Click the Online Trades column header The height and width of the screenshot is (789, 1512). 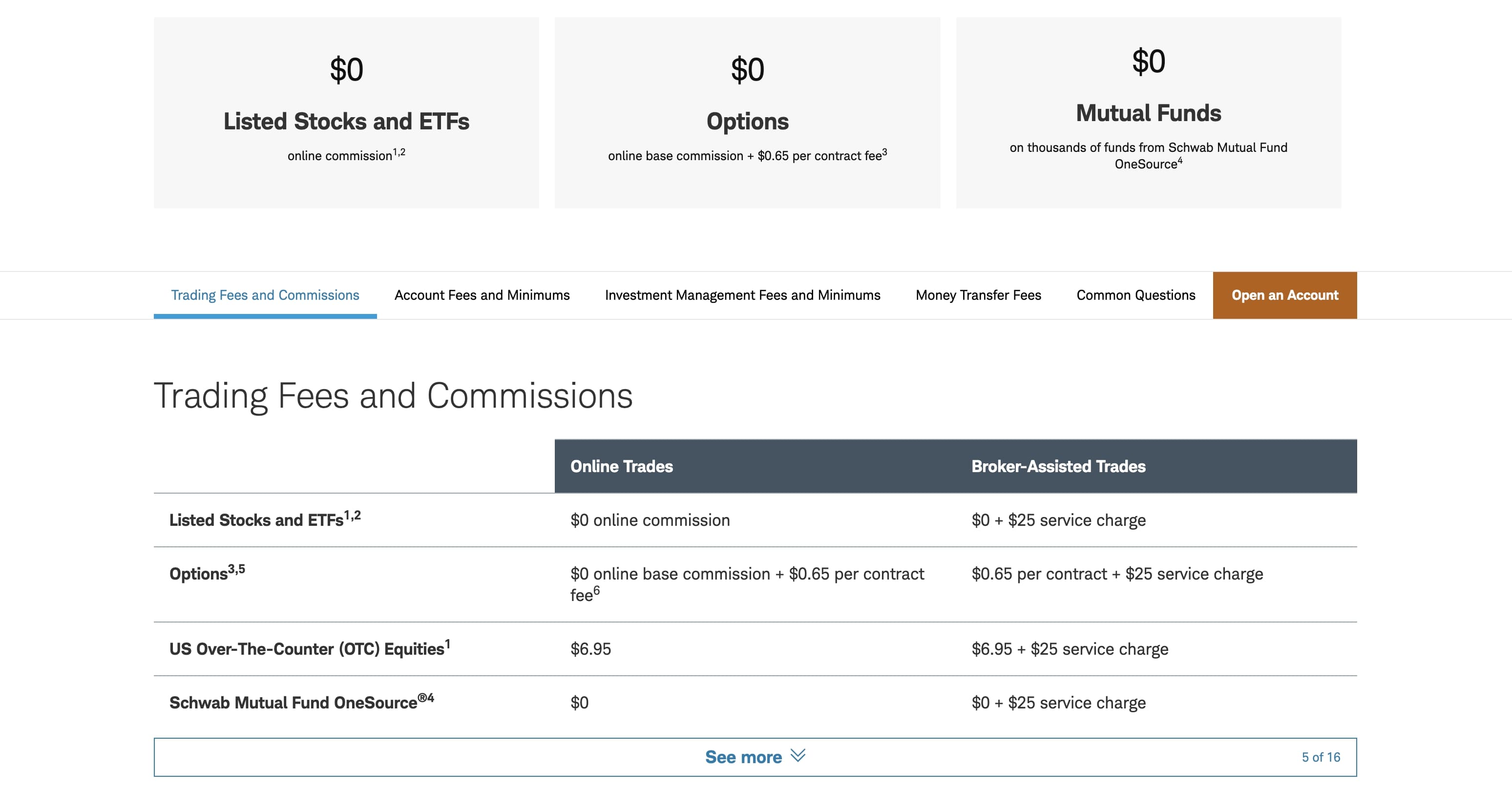[622, 466]
